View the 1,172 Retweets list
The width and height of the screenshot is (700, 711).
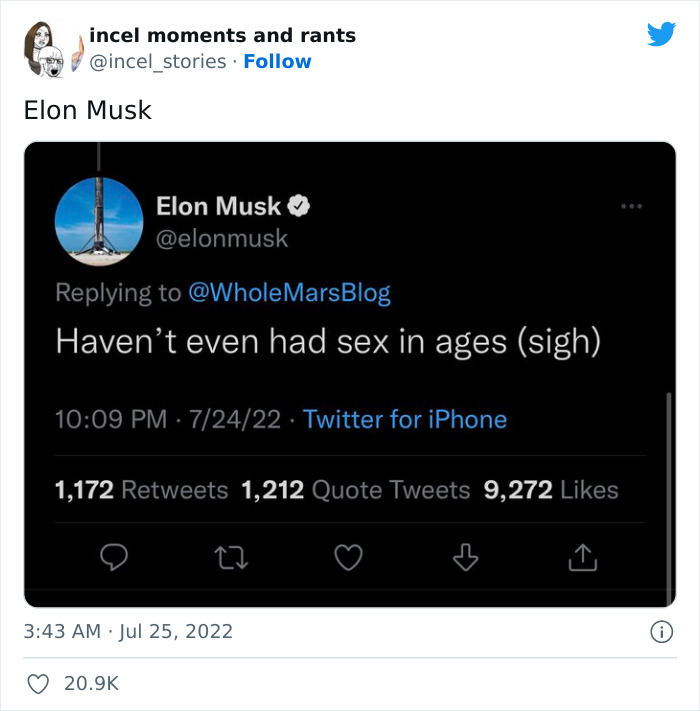tap(141, 490)
